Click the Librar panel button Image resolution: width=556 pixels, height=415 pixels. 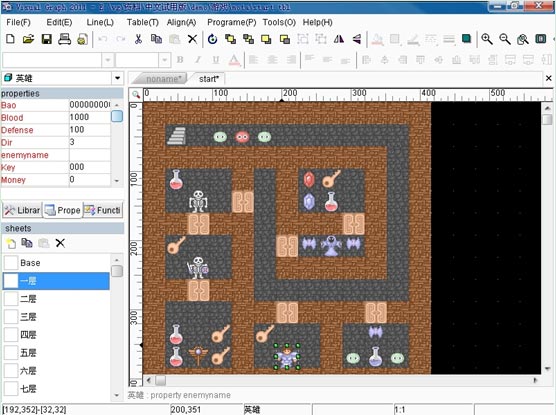coord(22,210)
